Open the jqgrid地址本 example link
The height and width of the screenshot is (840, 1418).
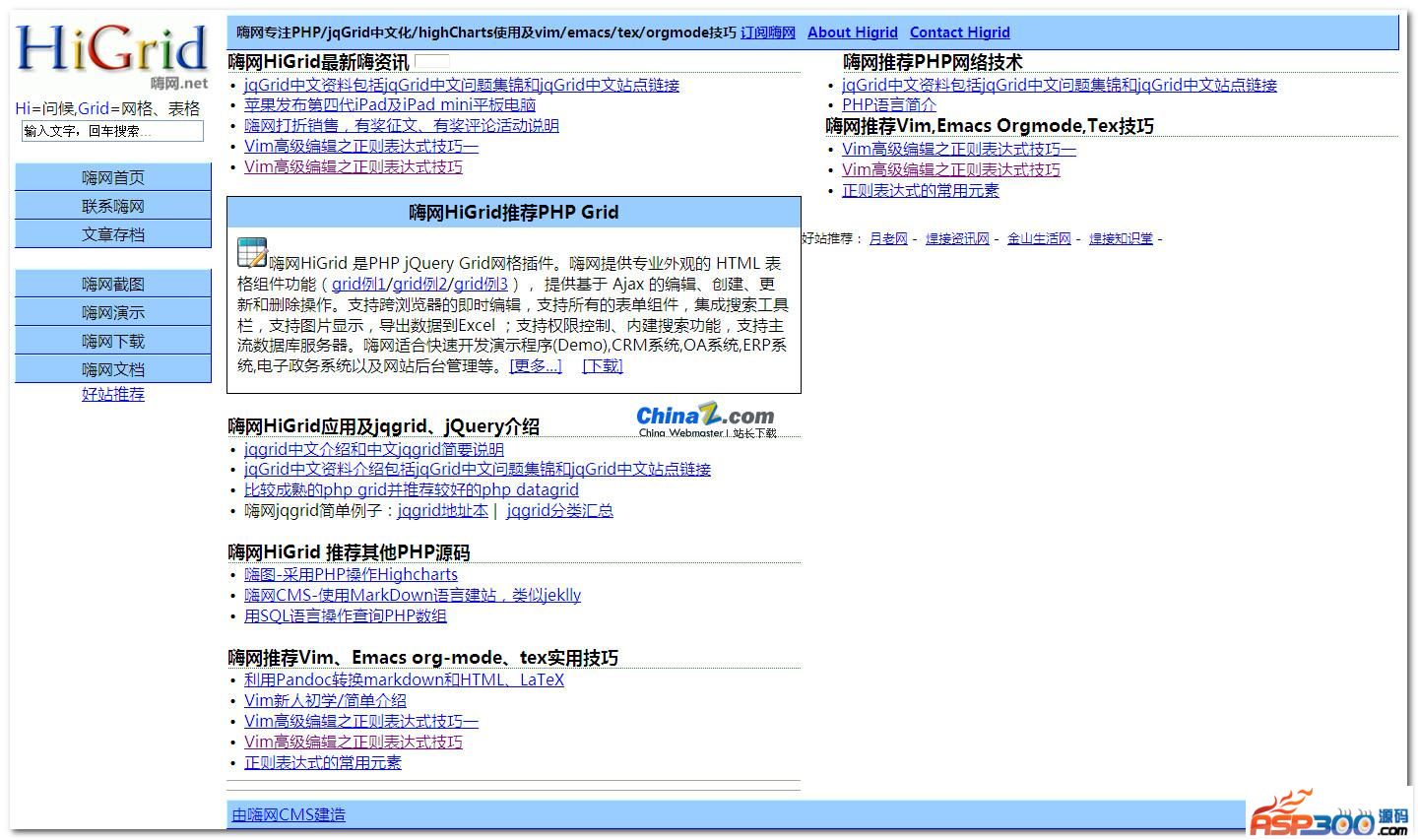[443, 510]
